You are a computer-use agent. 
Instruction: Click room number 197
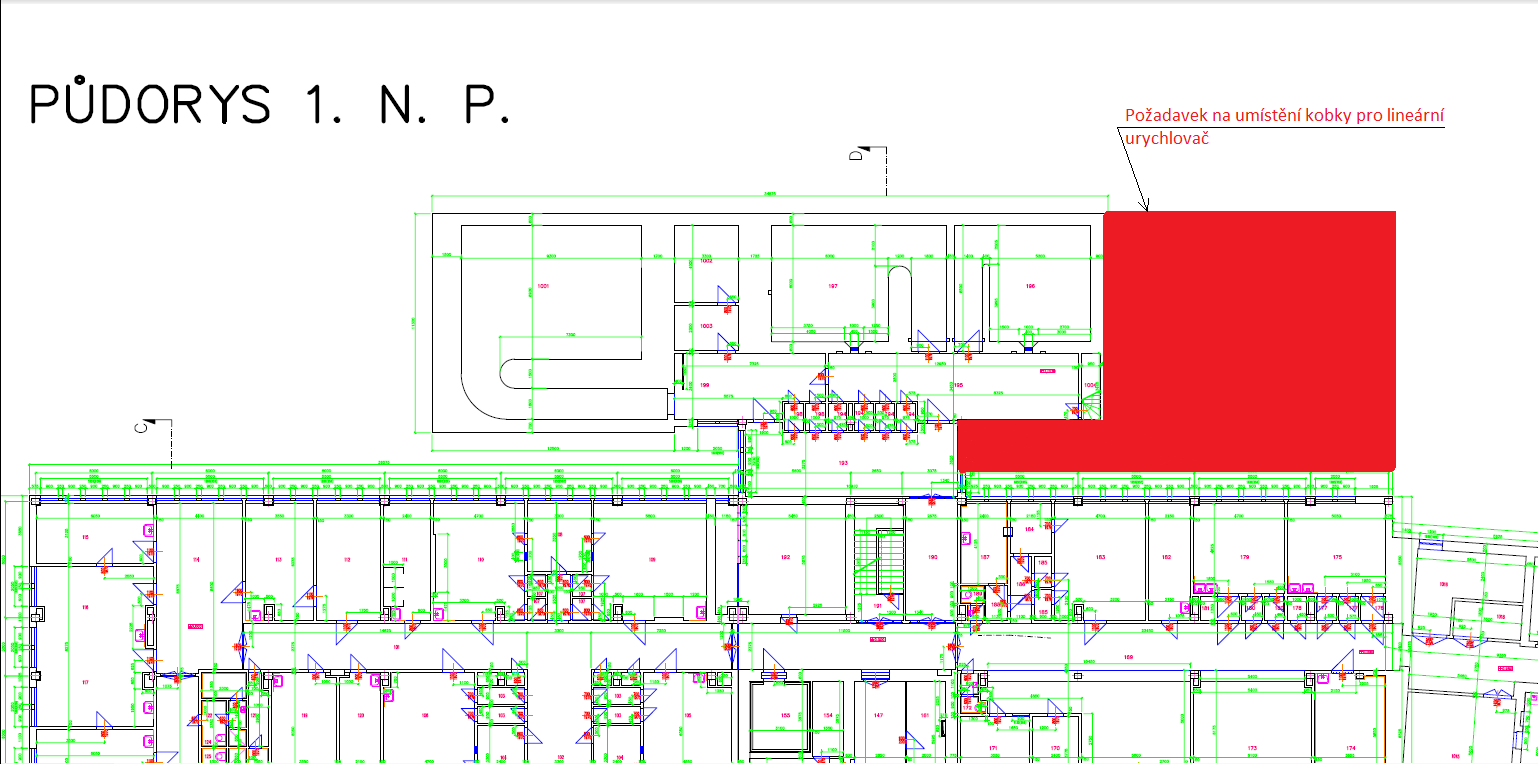click(830, 286)
